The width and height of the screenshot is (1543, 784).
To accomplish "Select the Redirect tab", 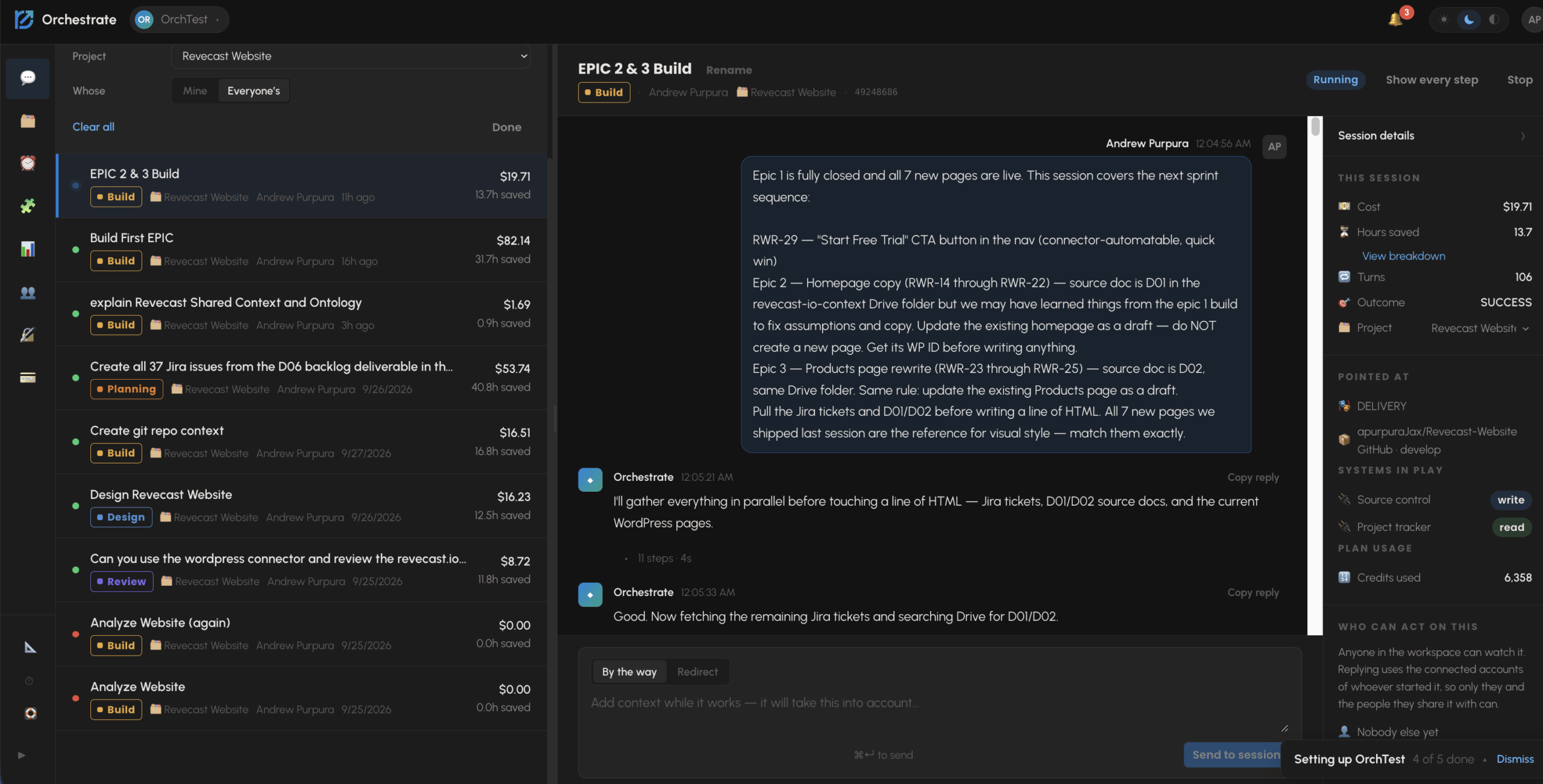I will click(x=697, y=672).
